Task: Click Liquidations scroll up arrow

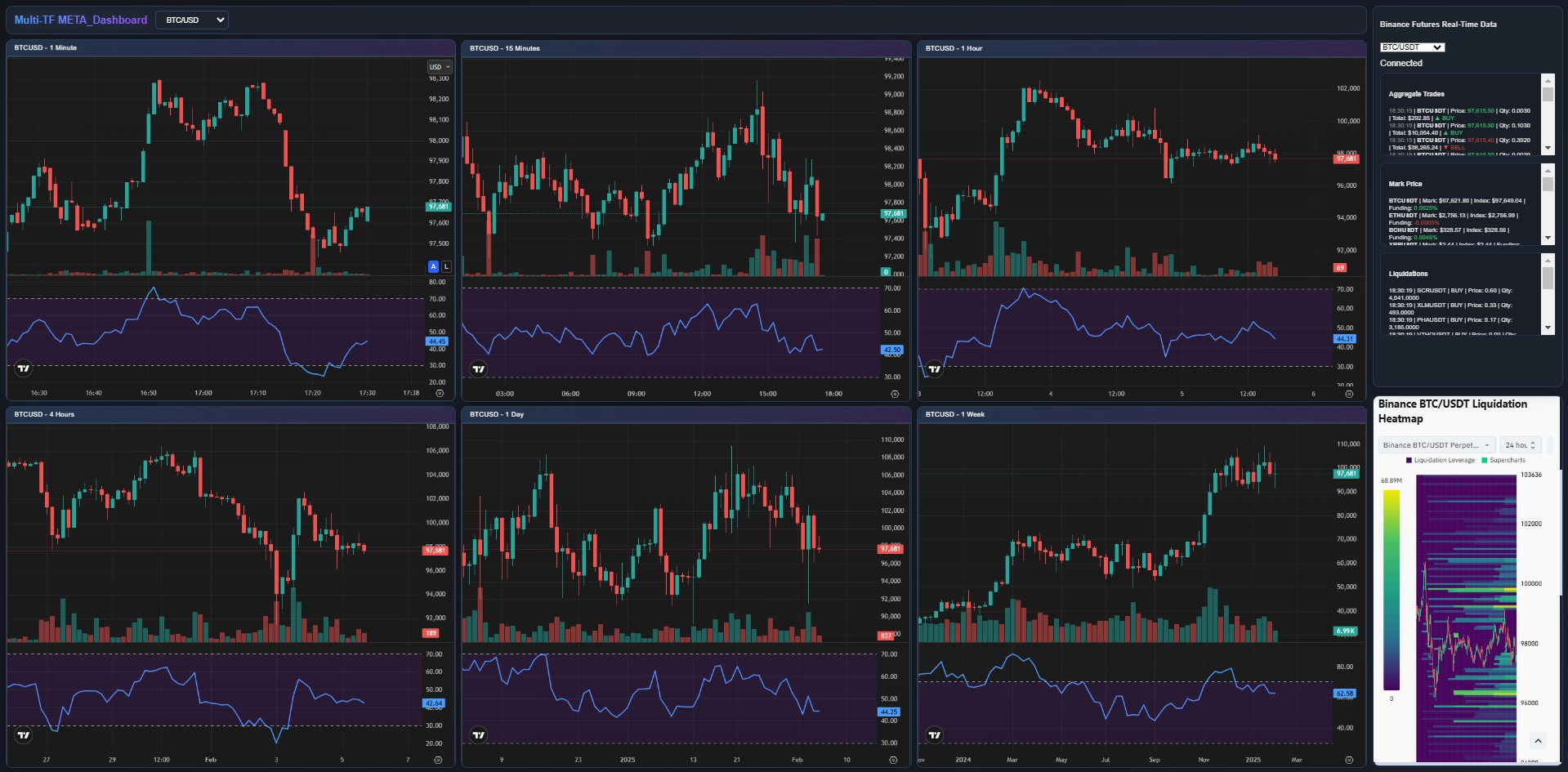Action: click(x=1548, y=260)
